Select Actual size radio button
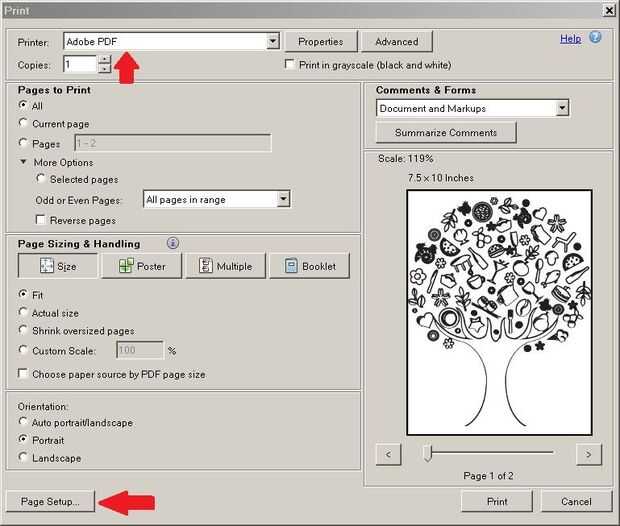620x526 pixels. click(x=23, y=312)
